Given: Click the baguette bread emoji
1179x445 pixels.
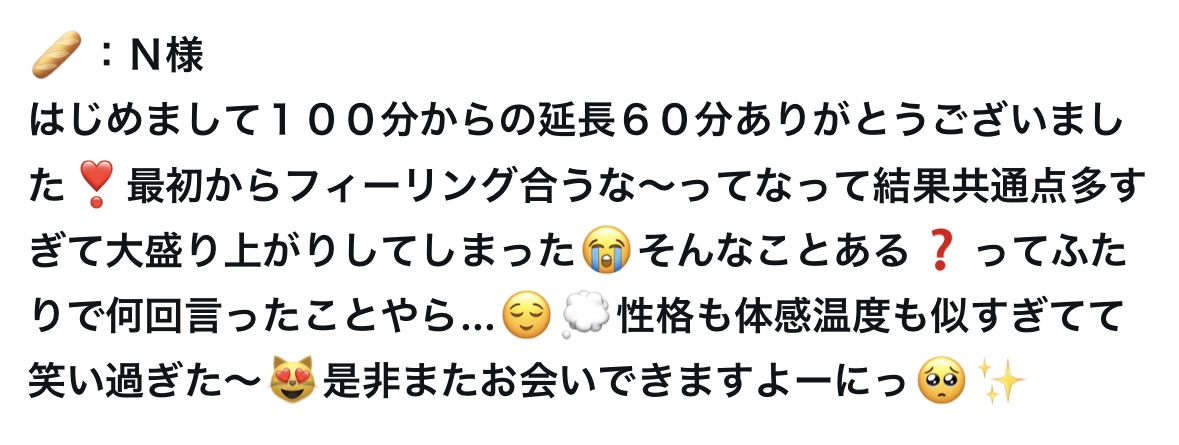Looking at the screenshot, I should 56,55.
